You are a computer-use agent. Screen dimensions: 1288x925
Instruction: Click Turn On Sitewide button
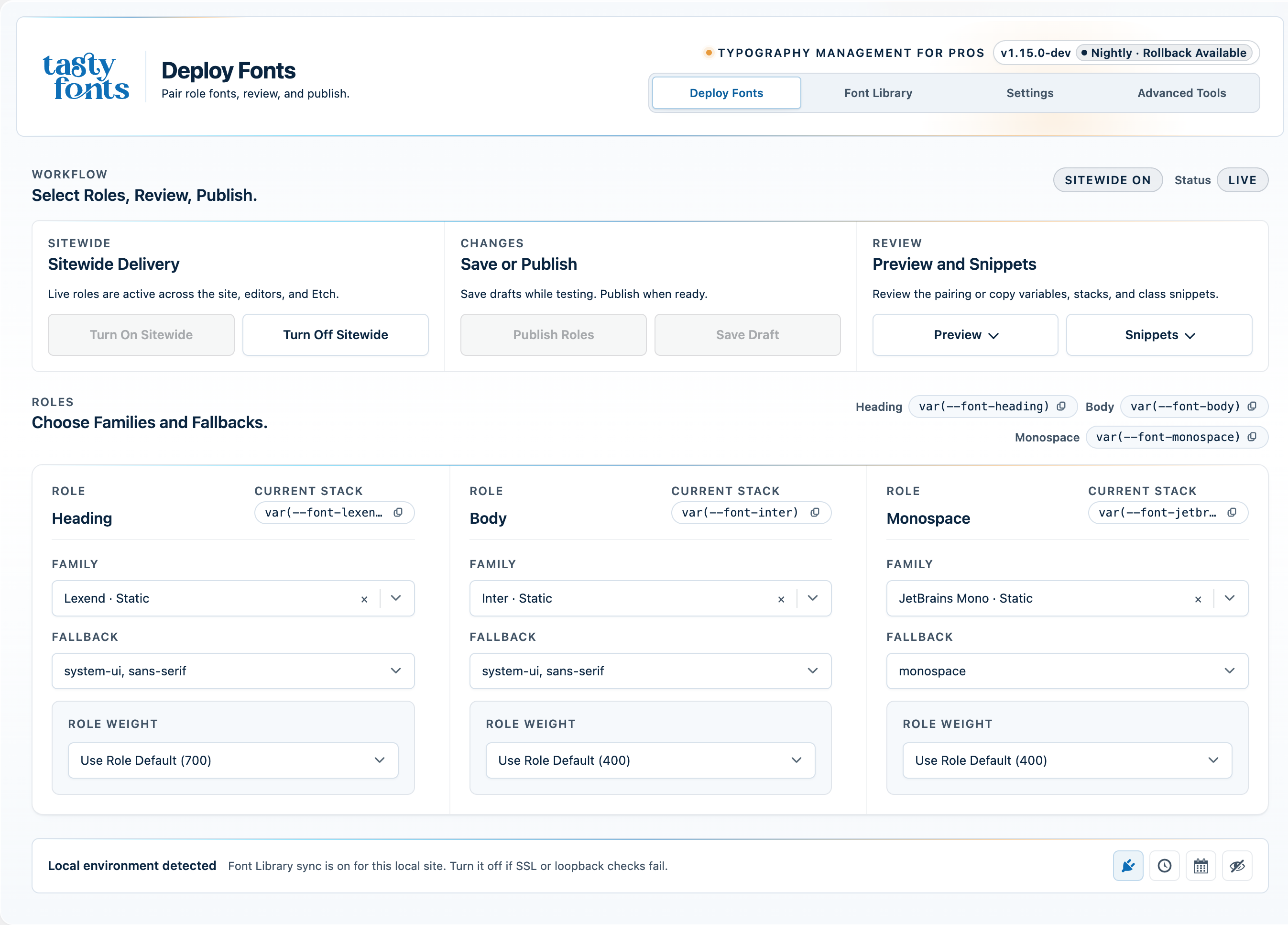(x=141, y=335)
